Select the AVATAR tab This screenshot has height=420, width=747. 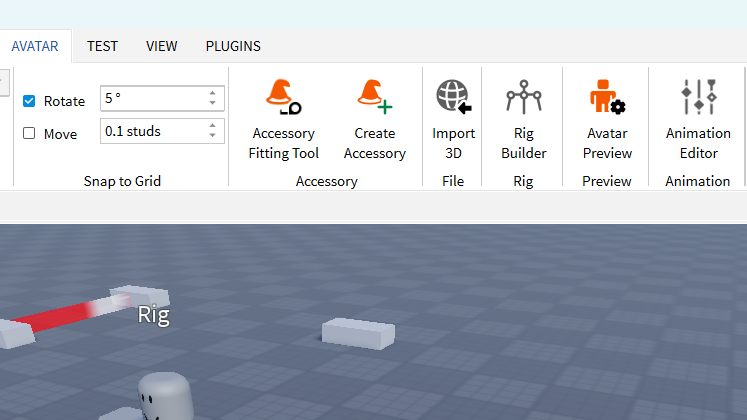[35, 46]
